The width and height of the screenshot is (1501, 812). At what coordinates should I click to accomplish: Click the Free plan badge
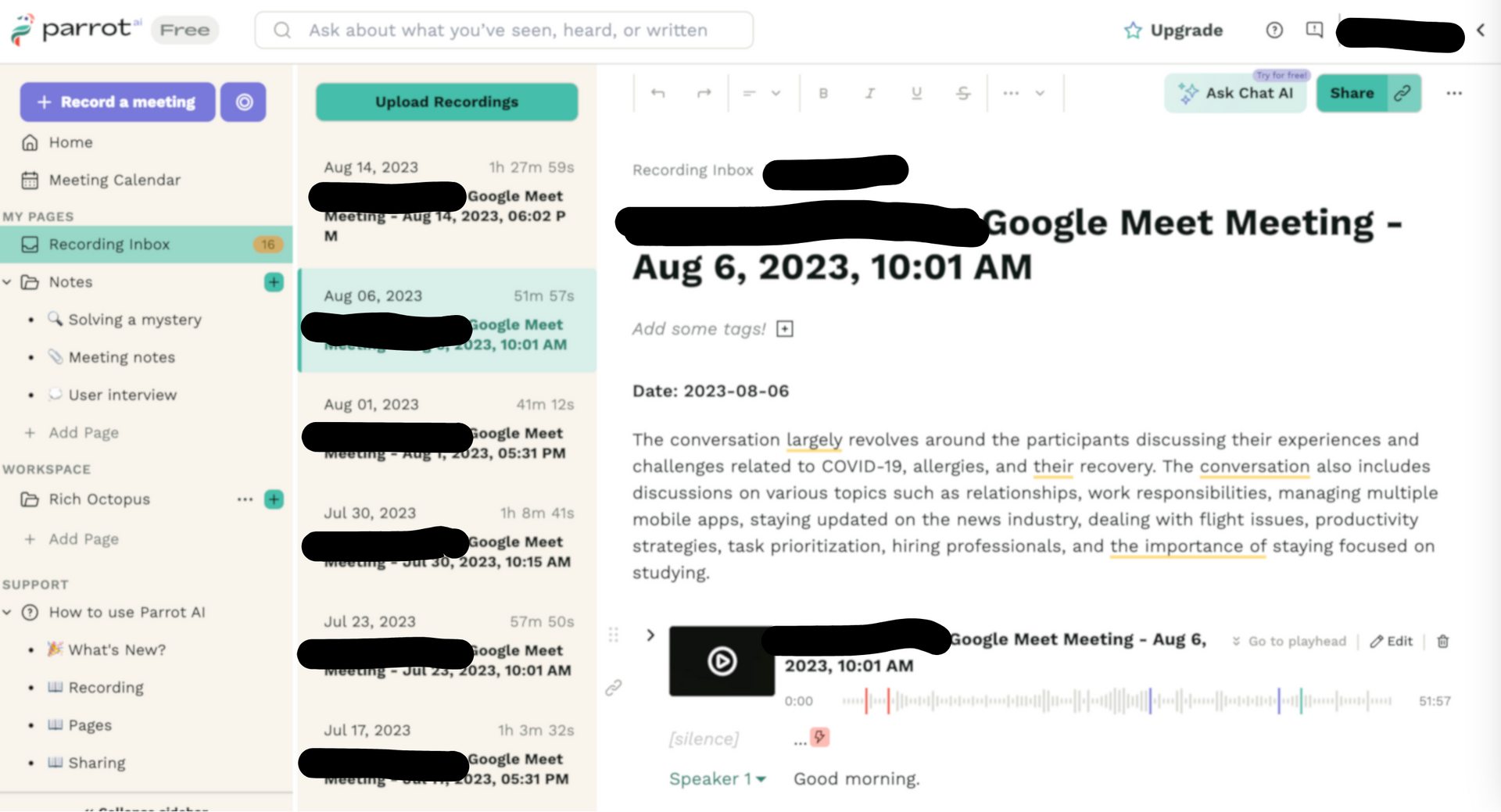[184, 30]
